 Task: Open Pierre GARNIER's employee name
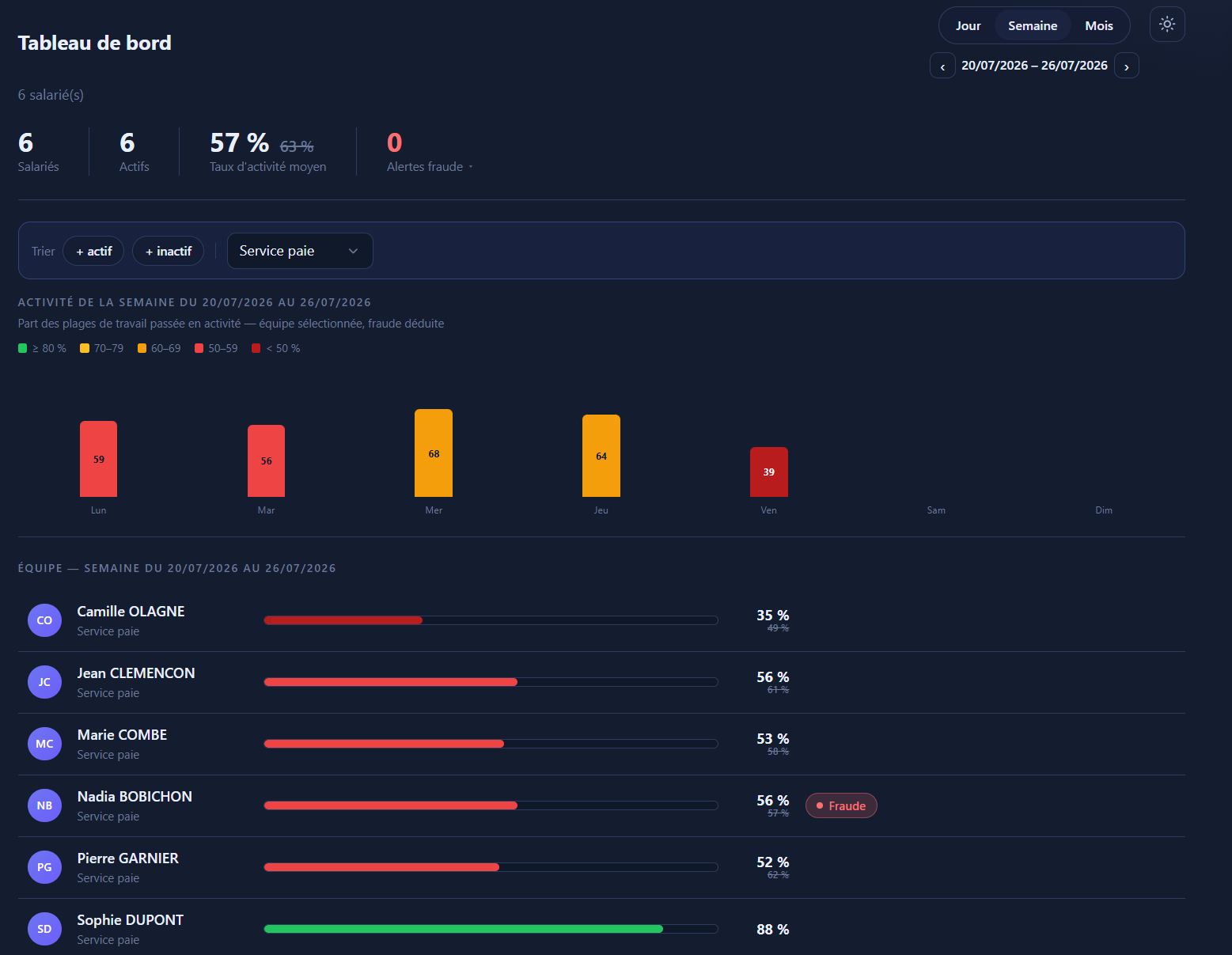tap(127, 858)
